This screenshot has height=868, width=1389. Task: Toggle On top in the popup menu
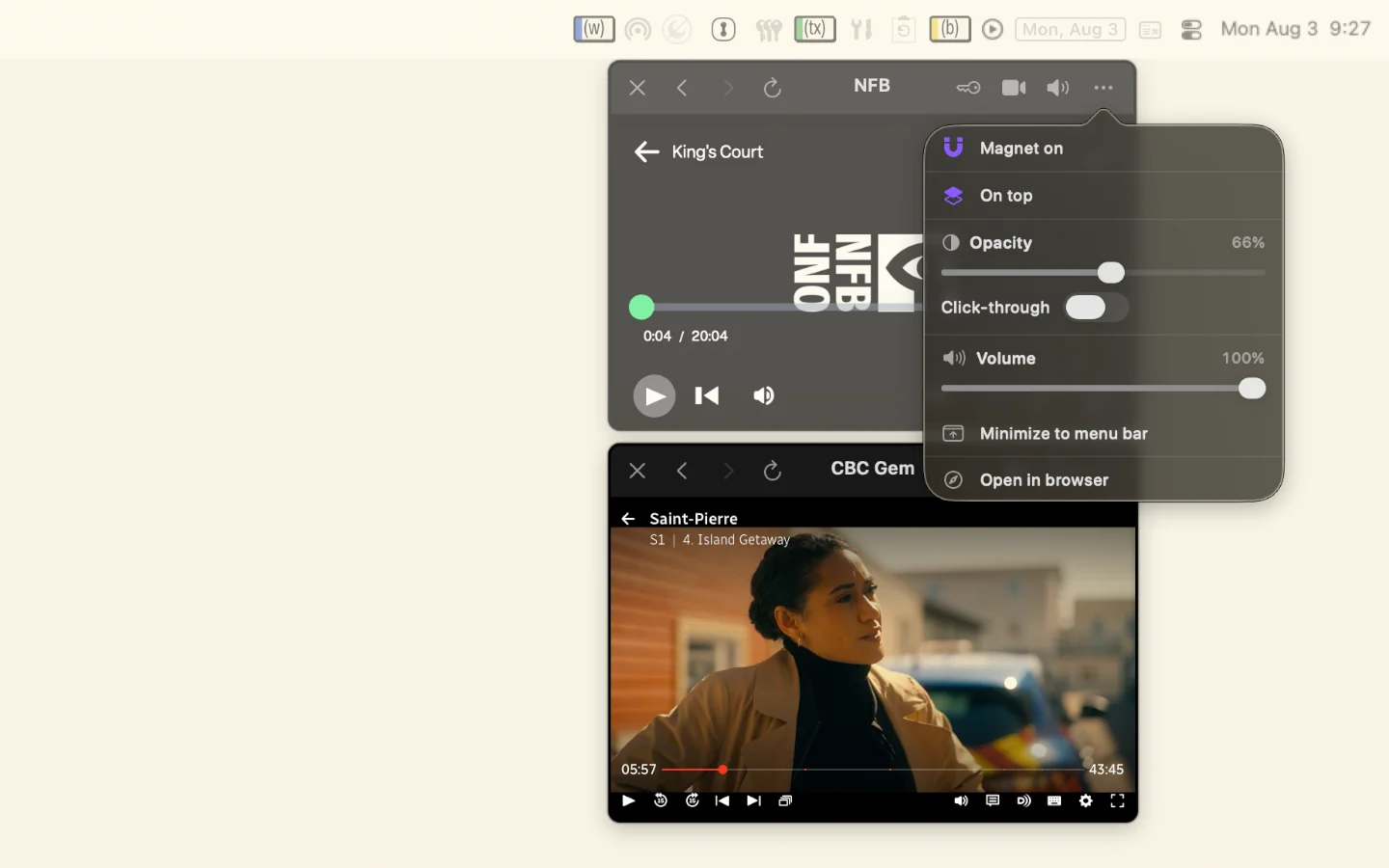[1103, 196]
